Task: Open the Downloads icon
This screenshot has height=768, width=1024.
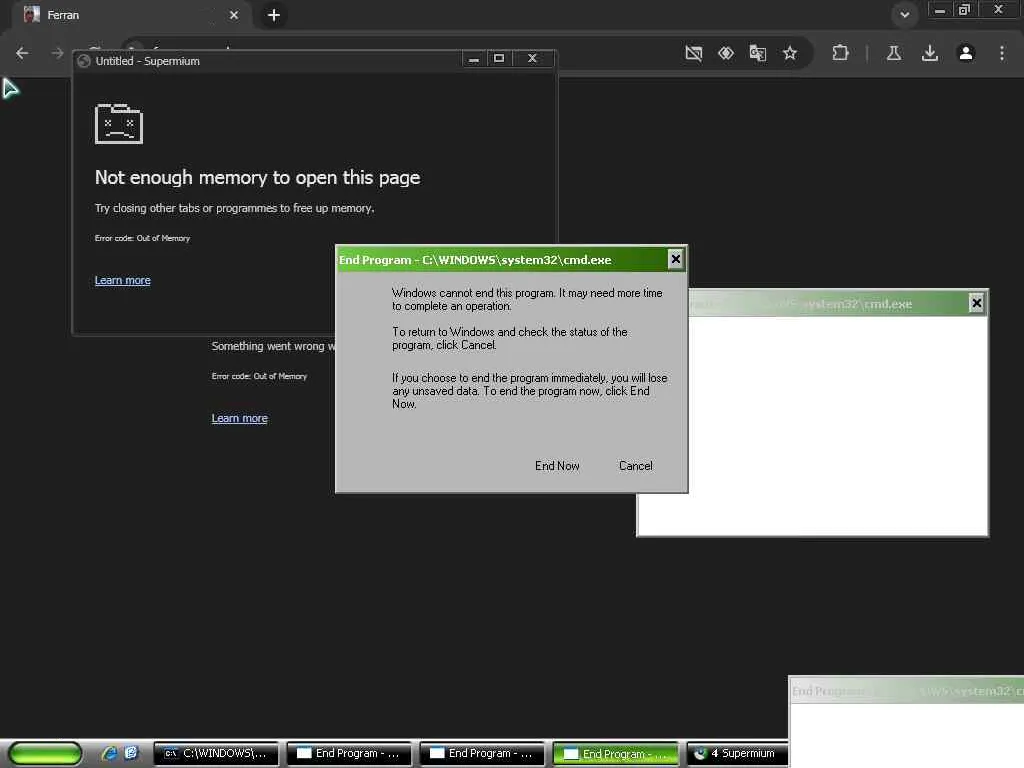Action: (930, 53)
